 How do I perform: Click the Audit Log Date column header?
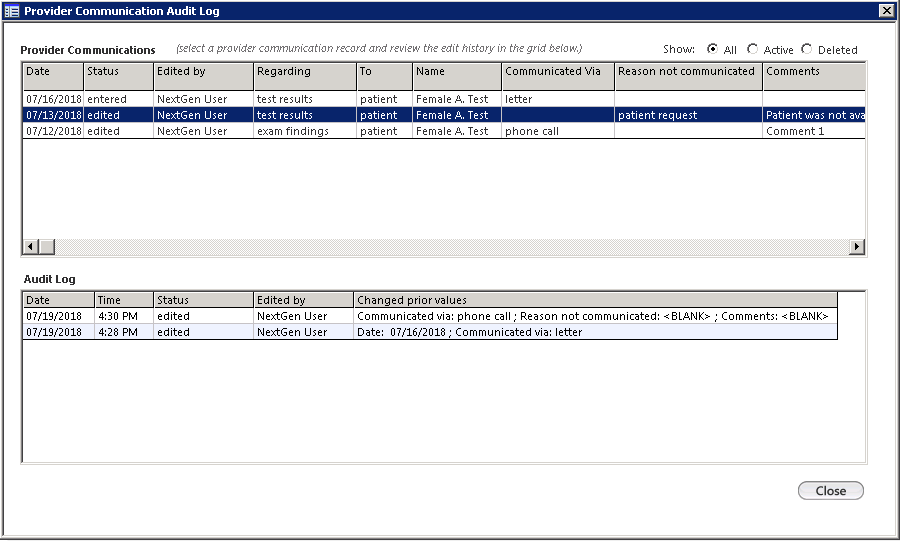(x=59, y=299)
